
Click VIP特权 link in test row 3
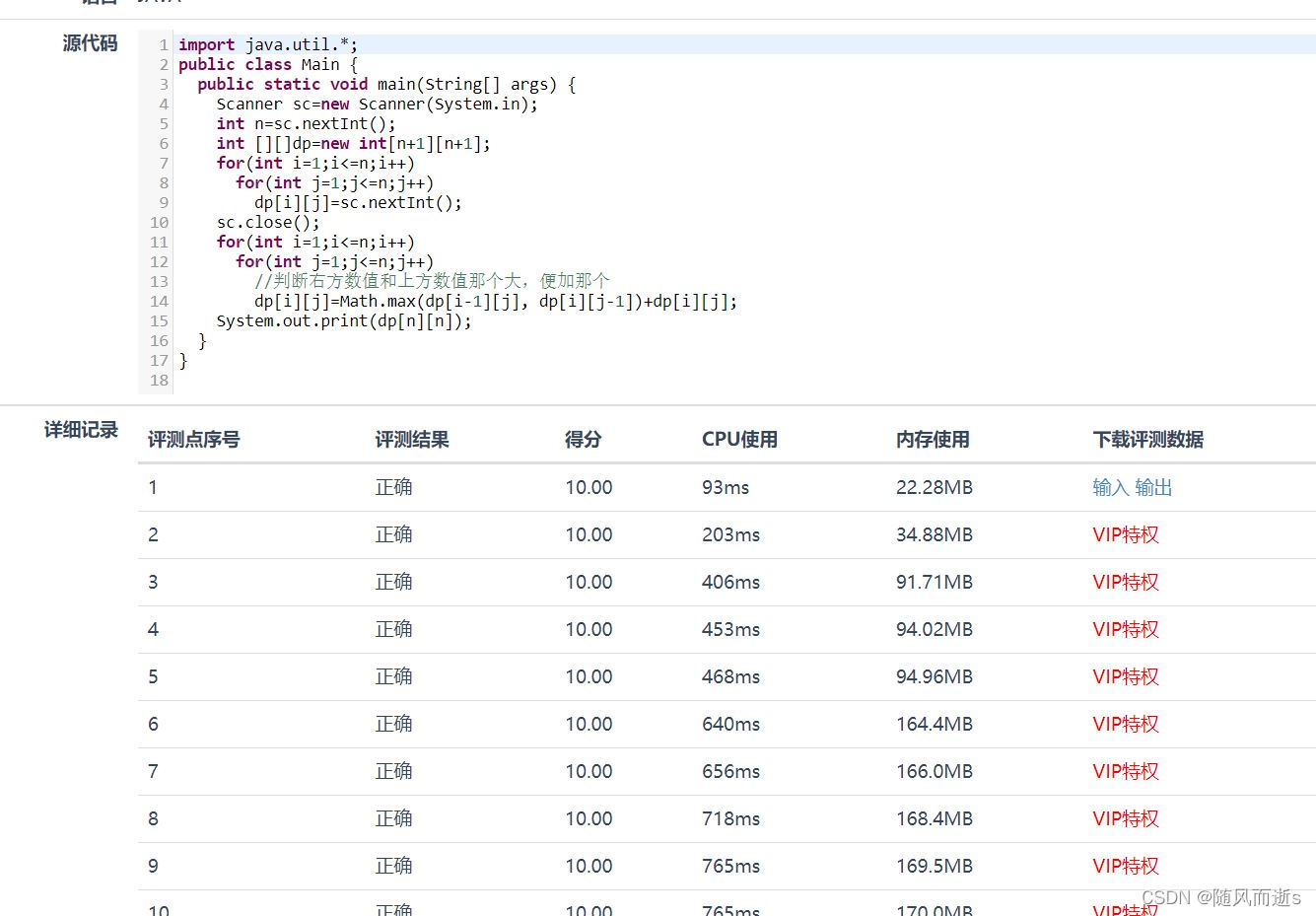pyautogui.click(x=1126, y=582)
